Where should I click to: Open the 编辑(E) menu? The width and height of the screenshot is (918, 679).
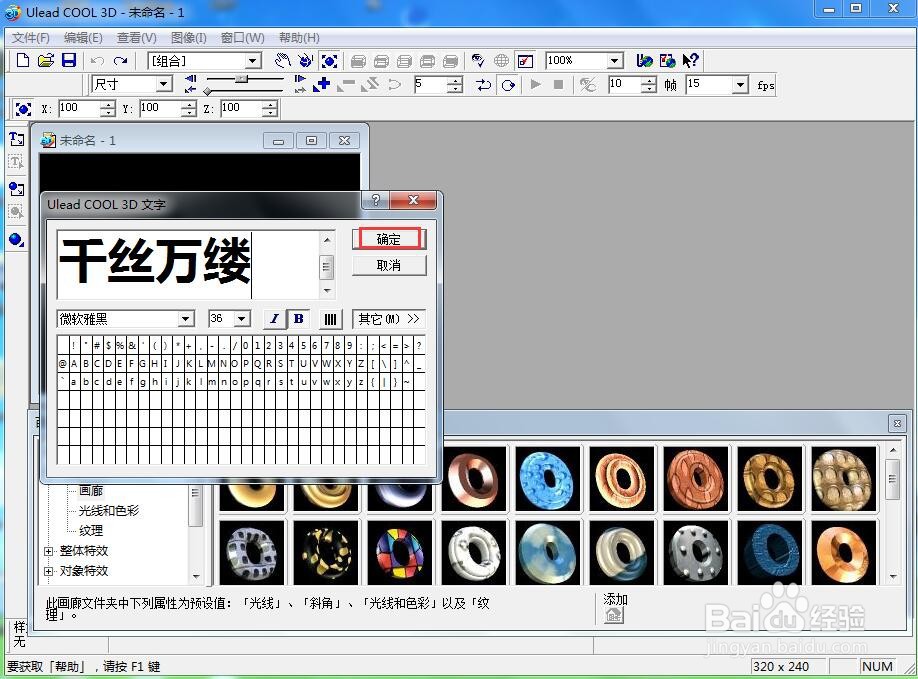click(83, 37)
